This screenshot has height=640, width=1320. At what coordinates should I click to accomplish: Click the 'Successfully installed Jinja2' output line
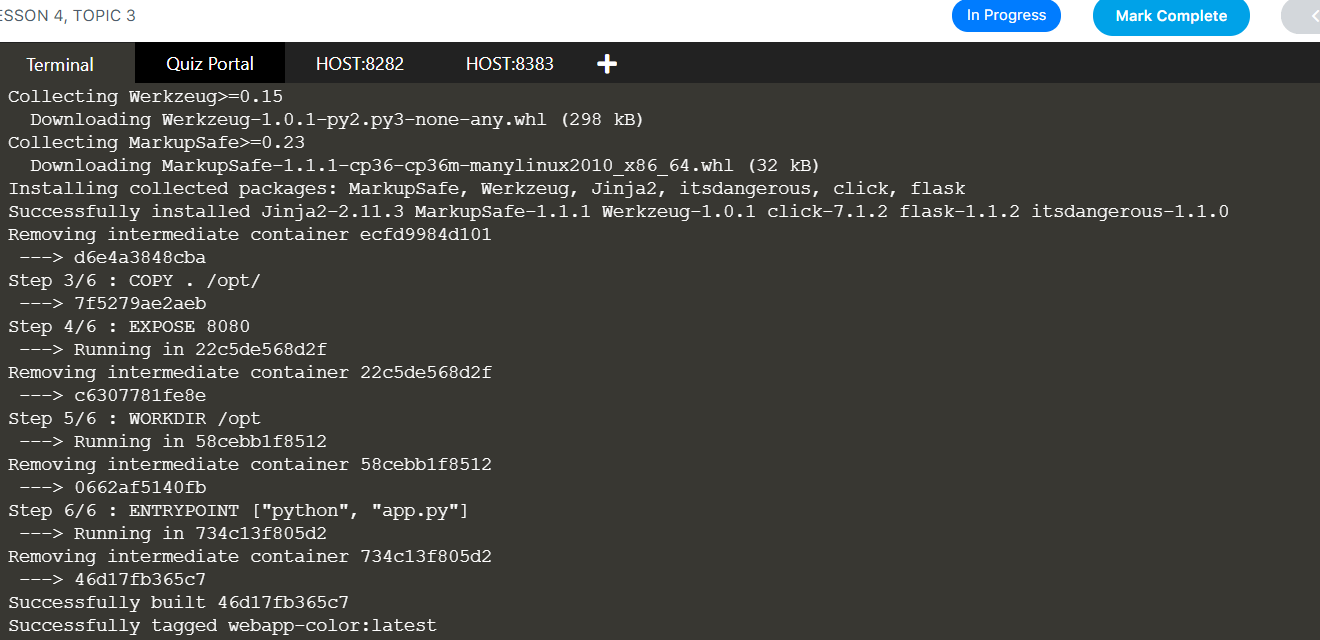[x=618, y=212]
